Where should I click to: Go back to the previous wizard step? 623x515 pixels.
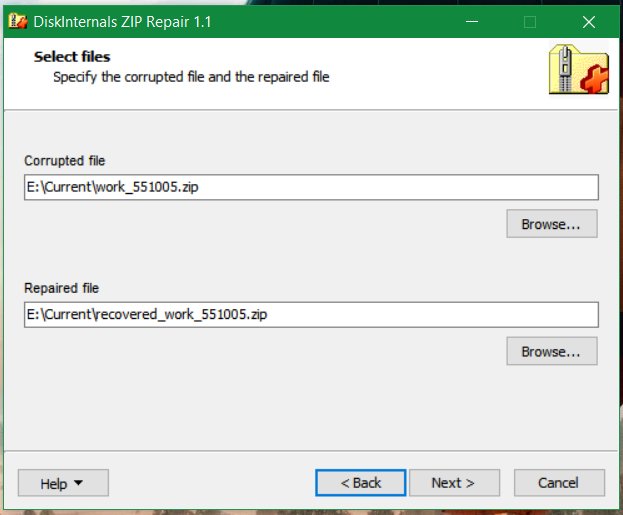pos(361,483)
